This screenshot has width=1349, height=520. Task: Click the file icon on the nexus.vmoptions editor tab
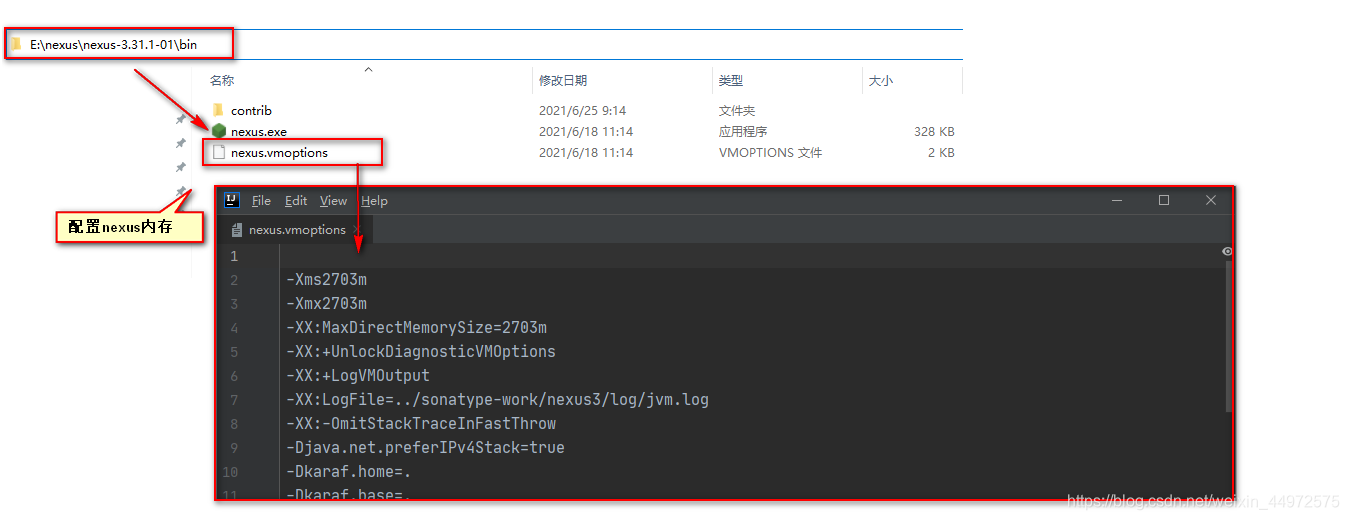[x=237, y=230]
